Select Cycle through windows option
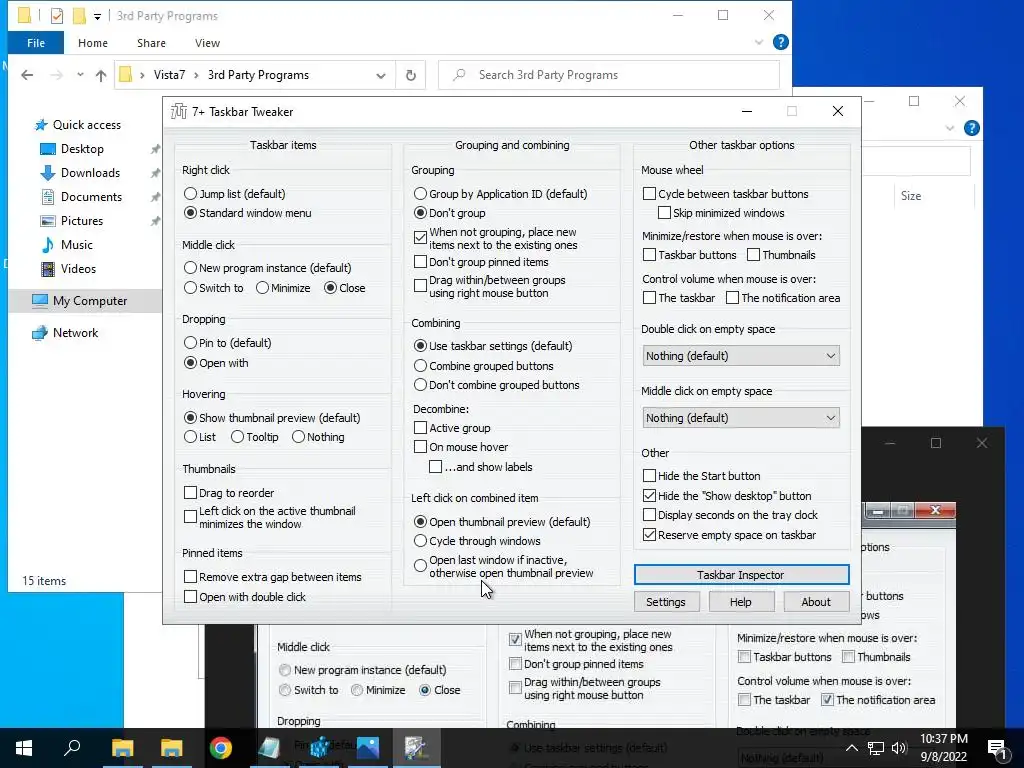Viewport: 1024px width, 768px height. pyautogui.click(x=420, y=541)
